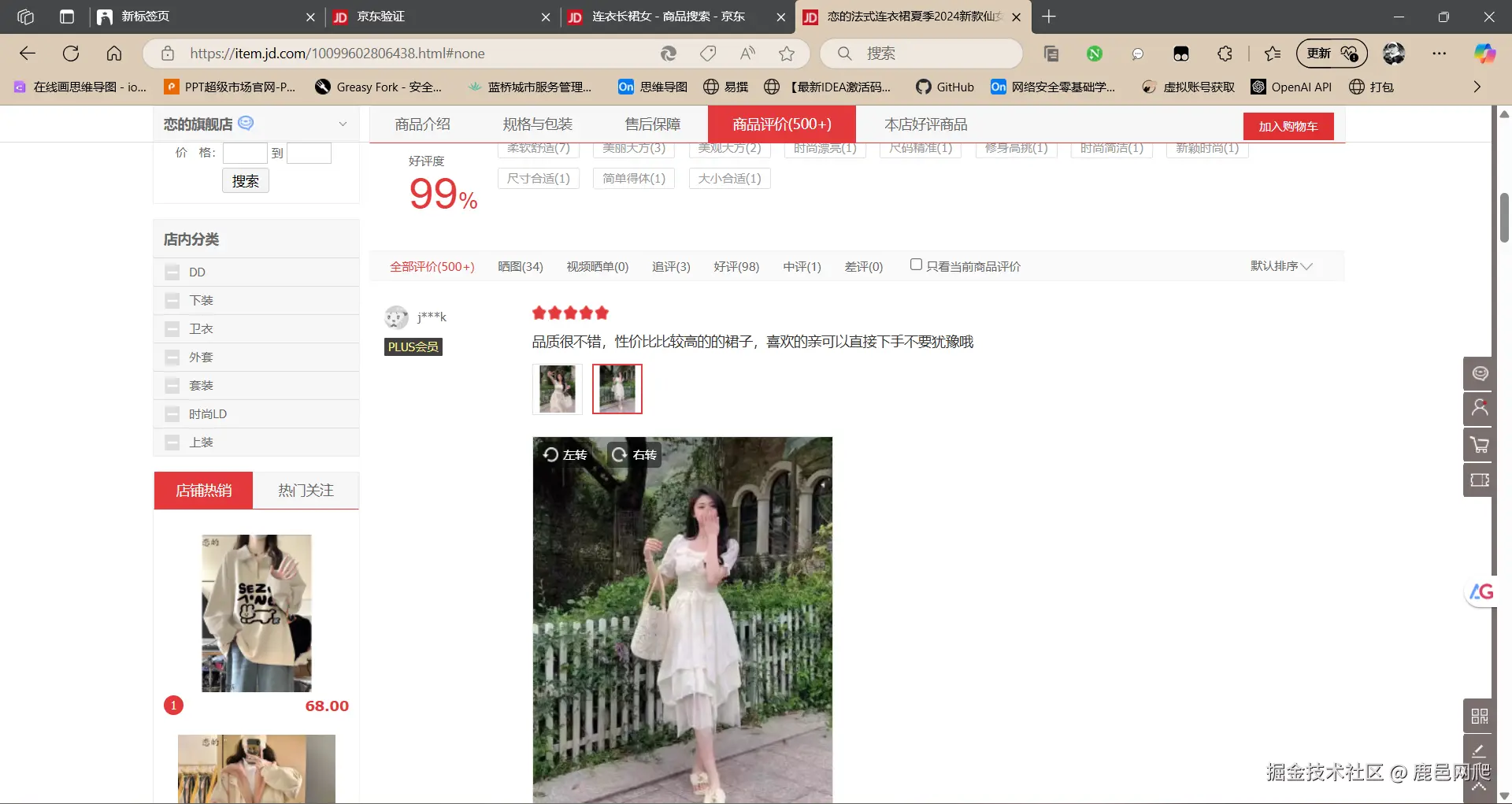Image resolution: width=1512 pixels, height=804 pixels.
Task: Open browser settings and more menu
Action: point(1440,54)
